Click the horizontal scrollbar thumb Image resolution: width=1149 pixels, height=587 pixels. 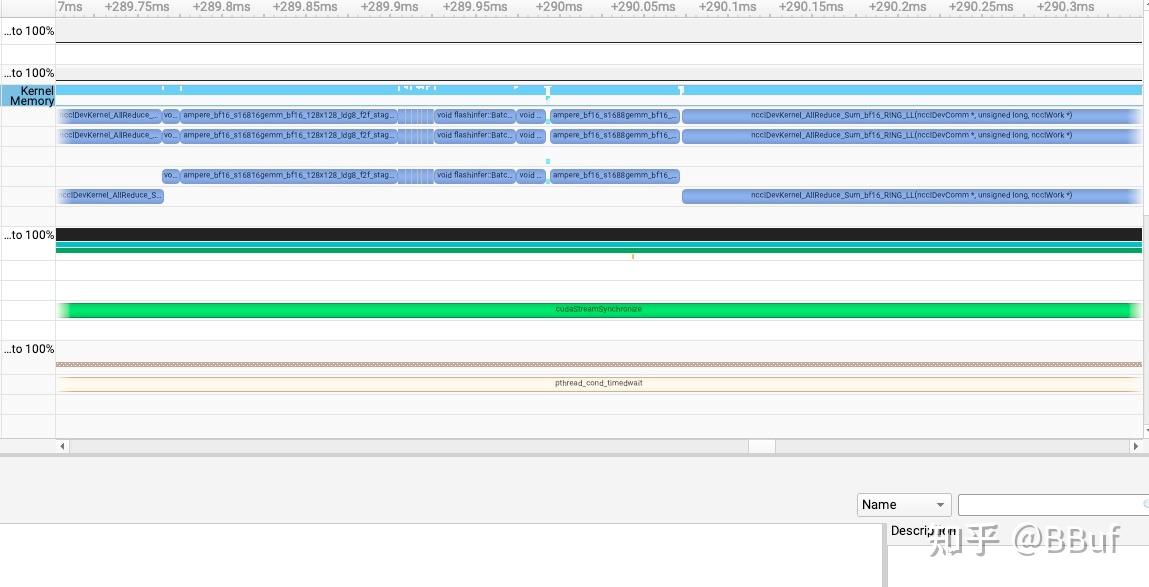pyautogui.click(x=762, y=446)
